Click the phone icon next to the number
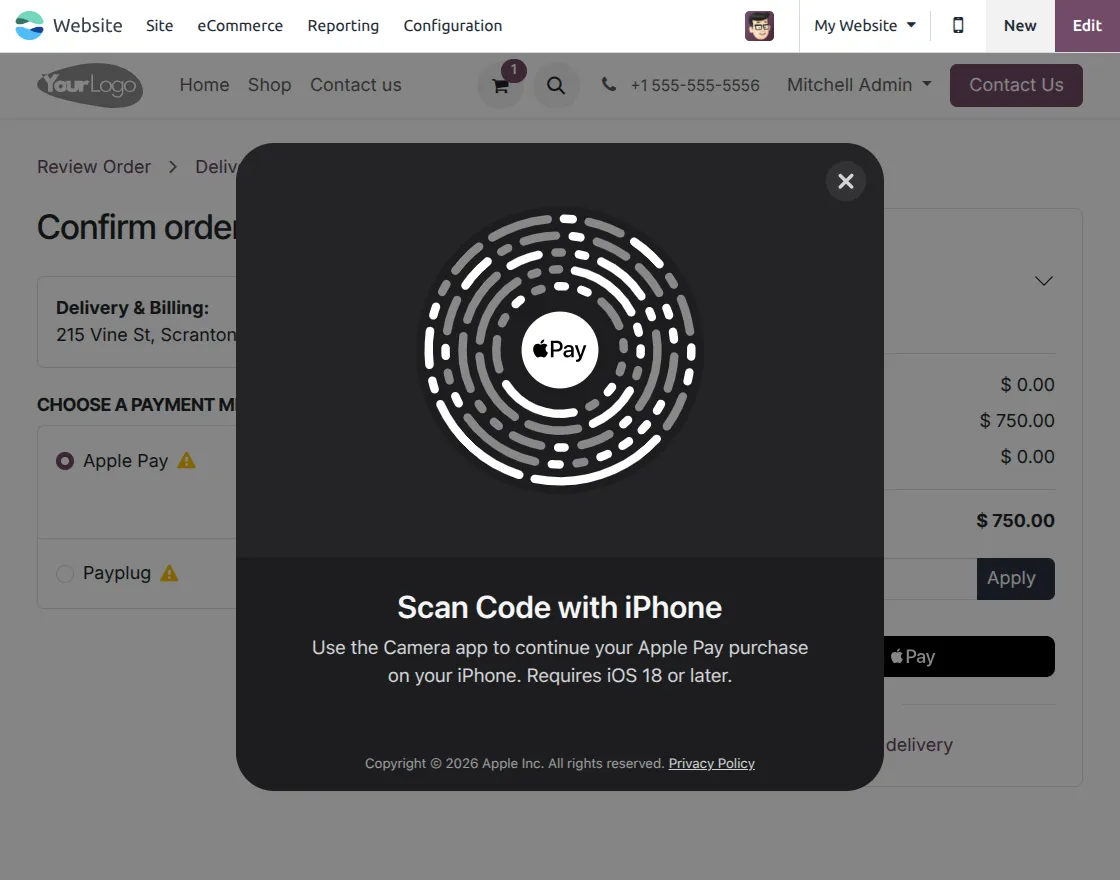This screenshot has width=1120, height=880. (609, 86)
